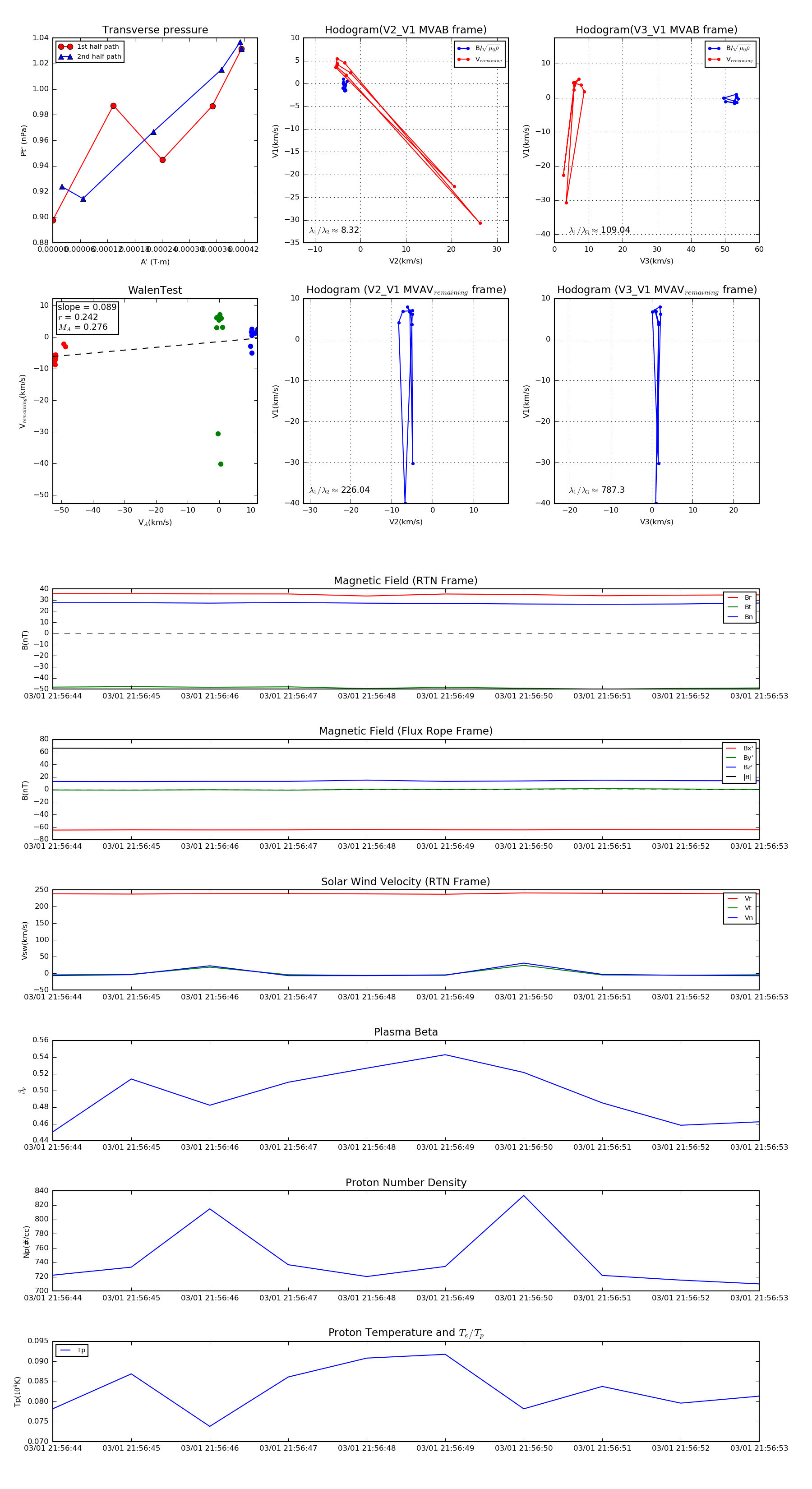The height and width of the screenshot is (1489, 812).
Task: Select the Bn legend entry
Action: [x=740, y=617]
